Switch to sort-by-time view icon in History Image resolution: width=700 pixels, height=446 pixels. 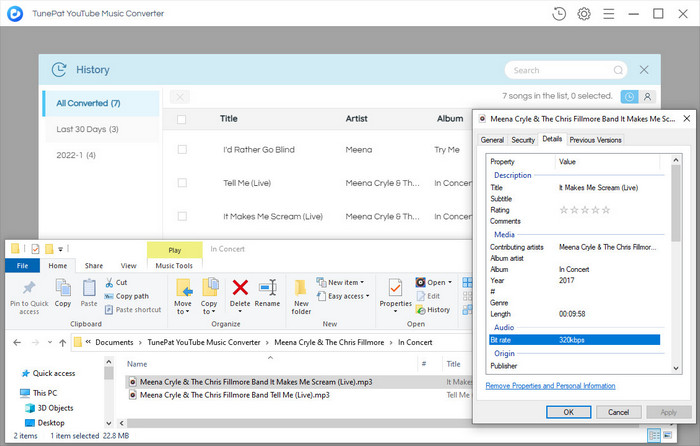pos(629,96)
